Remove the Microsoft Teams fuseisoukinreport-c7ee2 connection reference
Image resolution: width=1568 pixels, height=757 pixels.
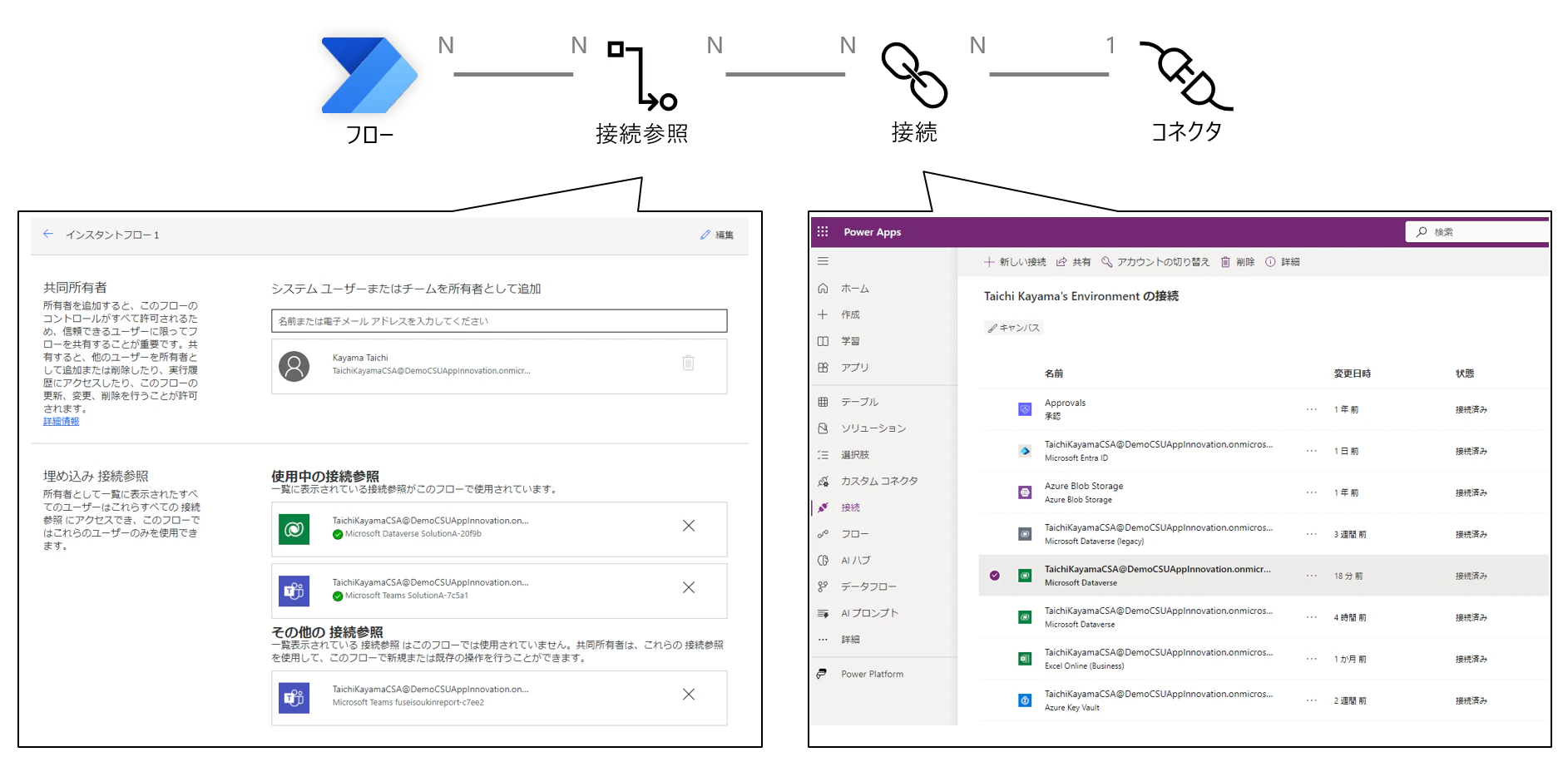pyautogui.click(x=689, y=695)
